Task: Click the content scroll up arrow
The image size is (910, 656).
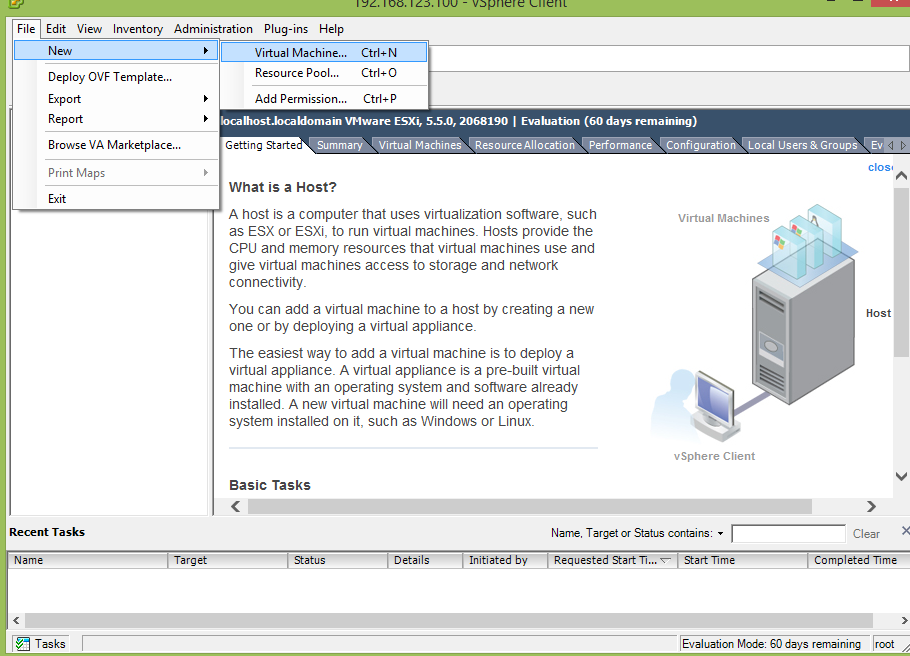Action: (x=901, y=175)
